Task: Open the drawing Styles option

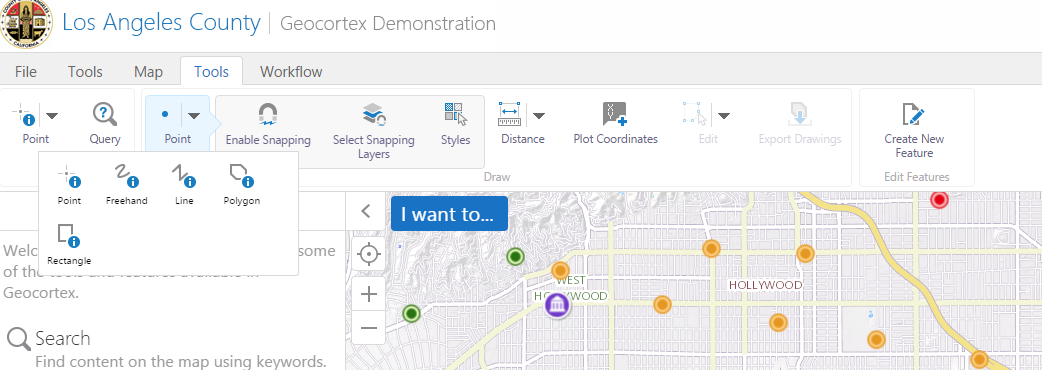Action: [x=455, y=124]
